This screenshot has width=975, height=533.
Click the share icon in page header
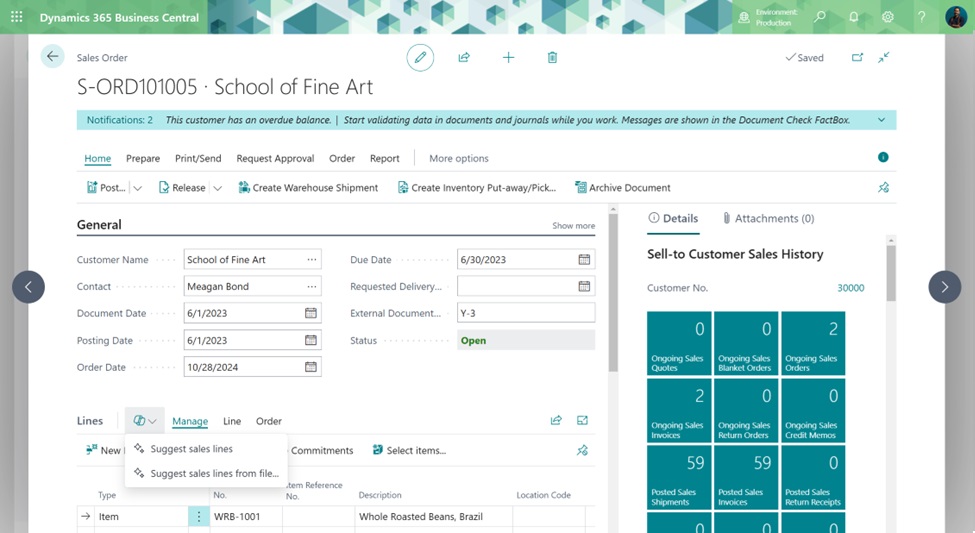click(x=464, y=58)
